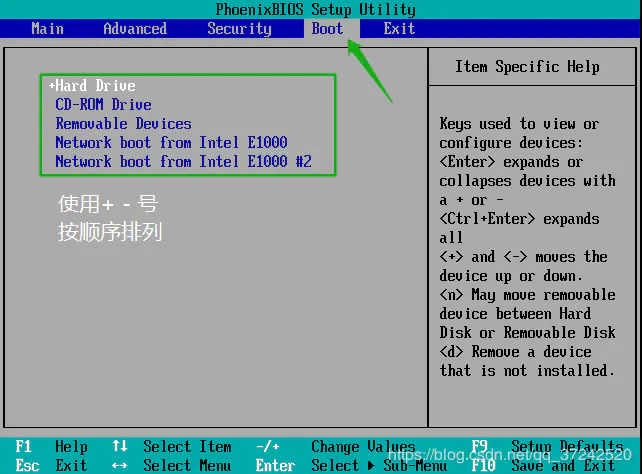Click the Item Specific Help header
This screenshot has width=642, height=474.
(x=527, y=66)
